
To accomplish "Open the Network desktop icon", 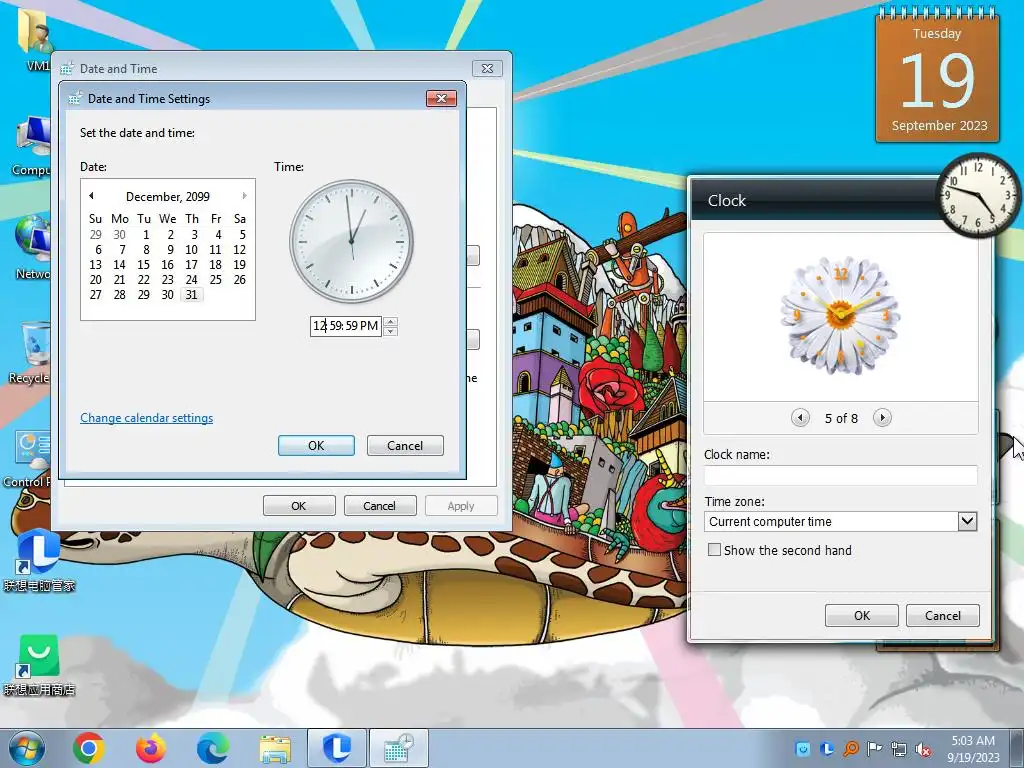I will pyautogui.click(x=33, y=249).
